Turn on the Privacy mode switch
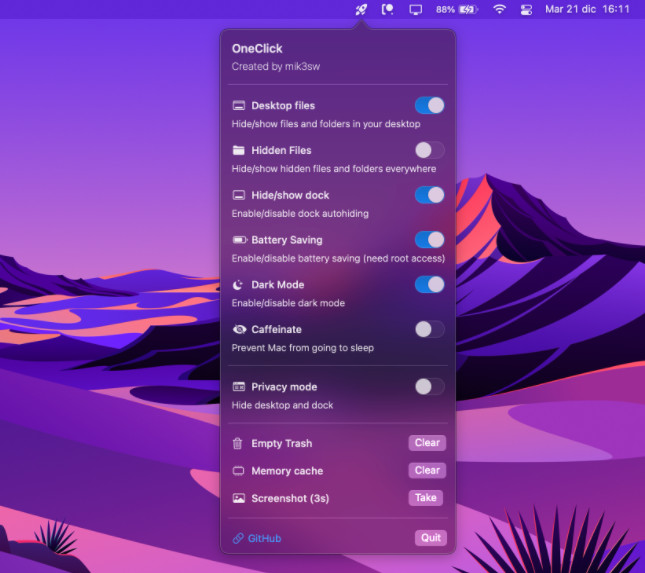 pyautogui.click(x=429, y=387)
